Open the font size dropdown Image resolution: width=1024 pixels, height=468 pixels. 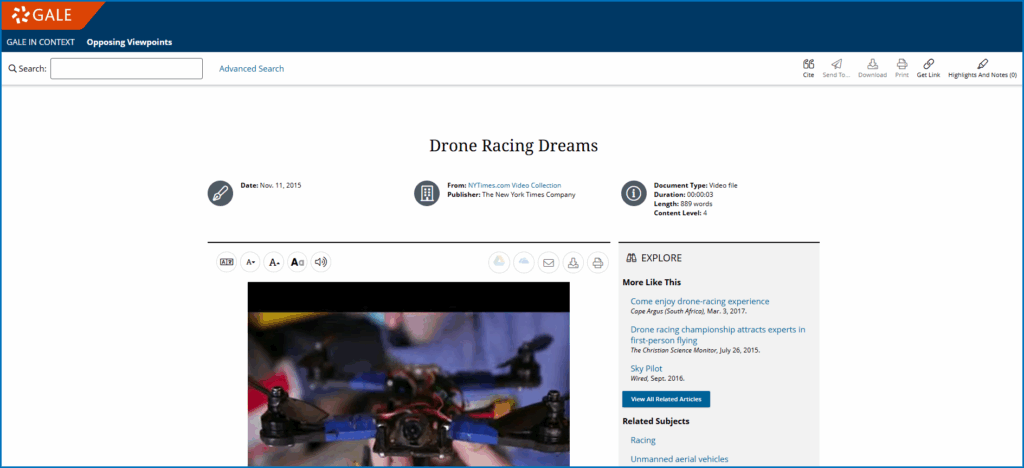click(251, 262)
